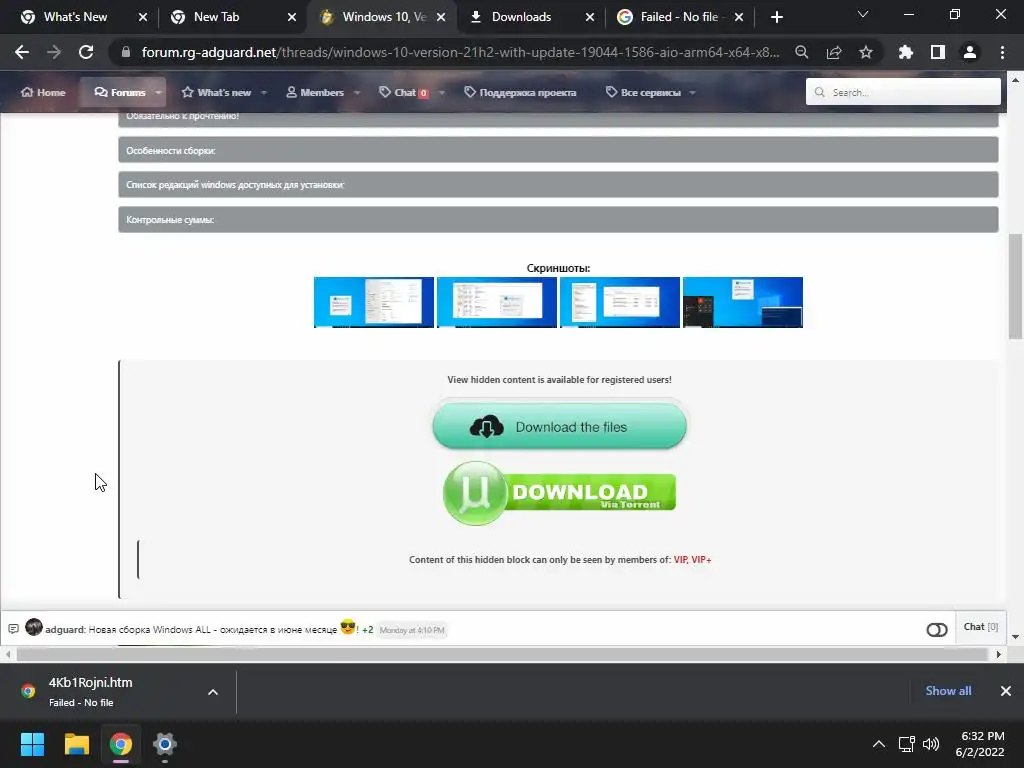The width and height of the screenshot is (1024, 768).
Task: Share this page using the share icon
Action: click(834, 52)
